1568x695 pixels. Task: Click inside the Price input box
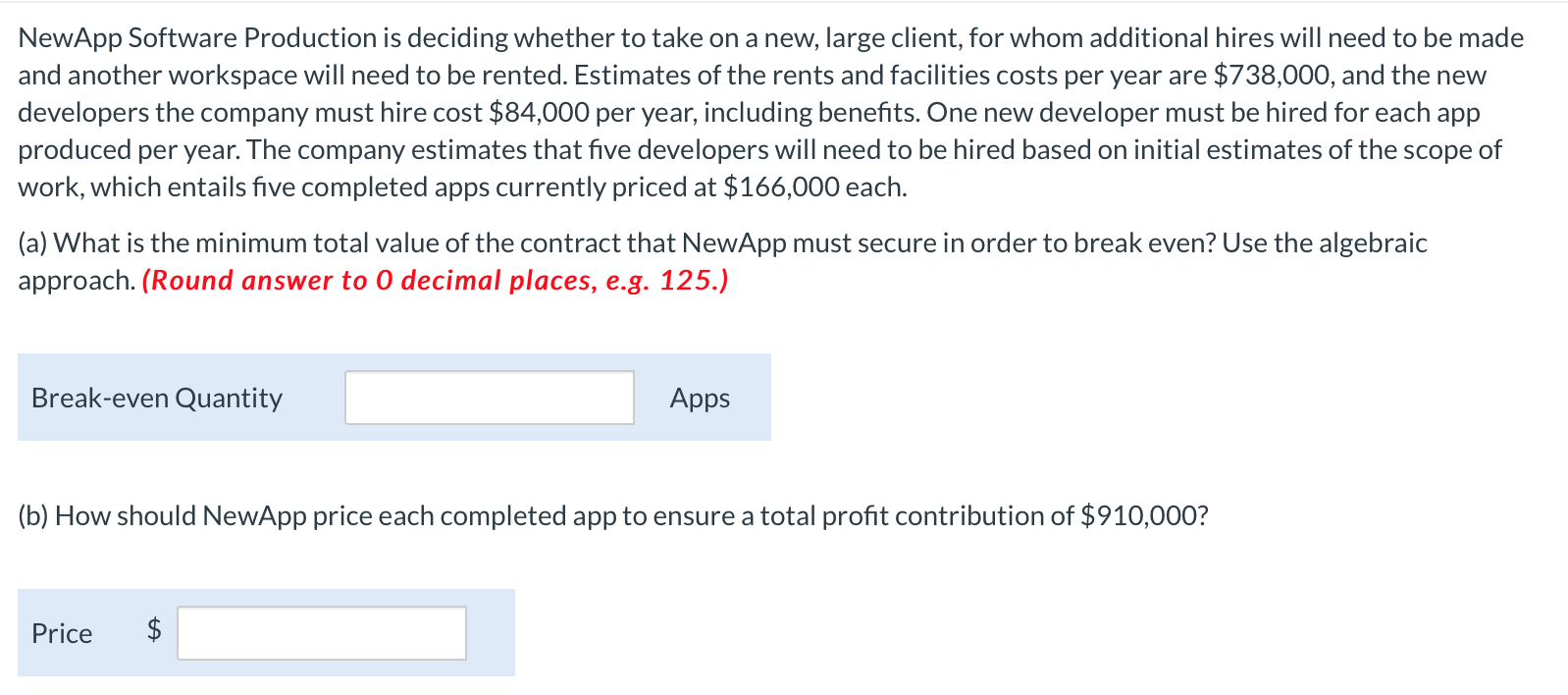(321, 633)
